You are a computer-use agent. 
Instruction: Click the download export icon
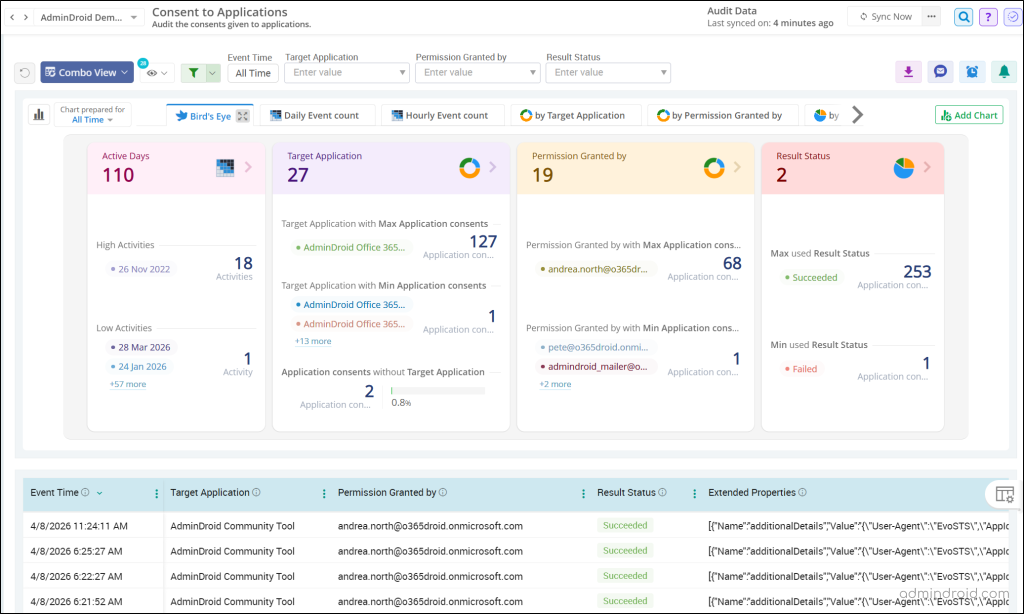(908, 72)
